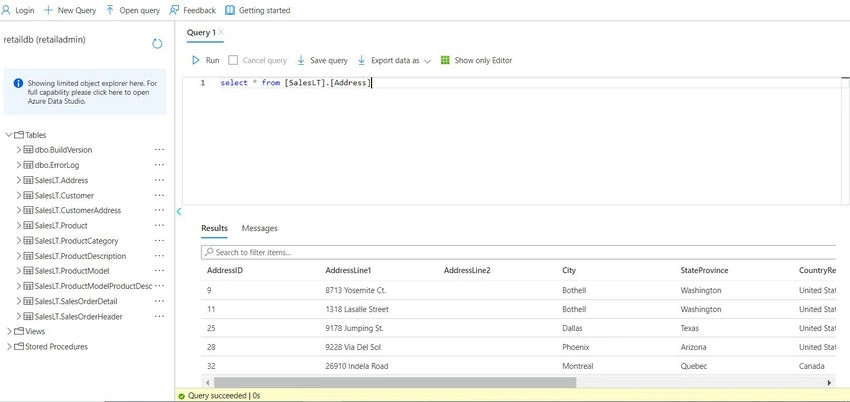Click the scrollbar right arrow in results
Image resolution: width=850 pixels, height=402 pixels.
(x=829, y=382)
